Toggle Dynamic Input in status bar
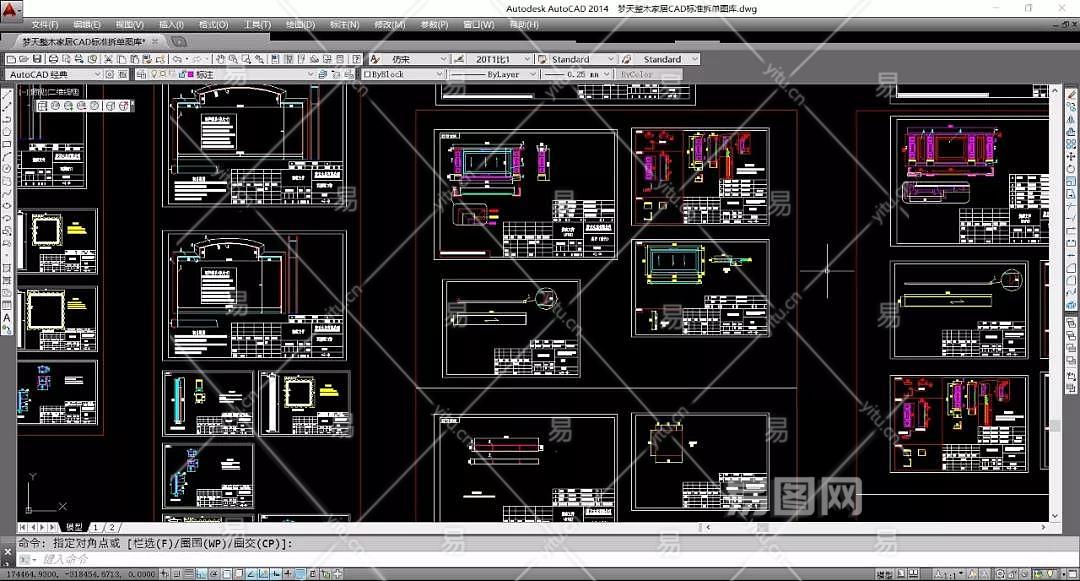 tap(276, 573)
